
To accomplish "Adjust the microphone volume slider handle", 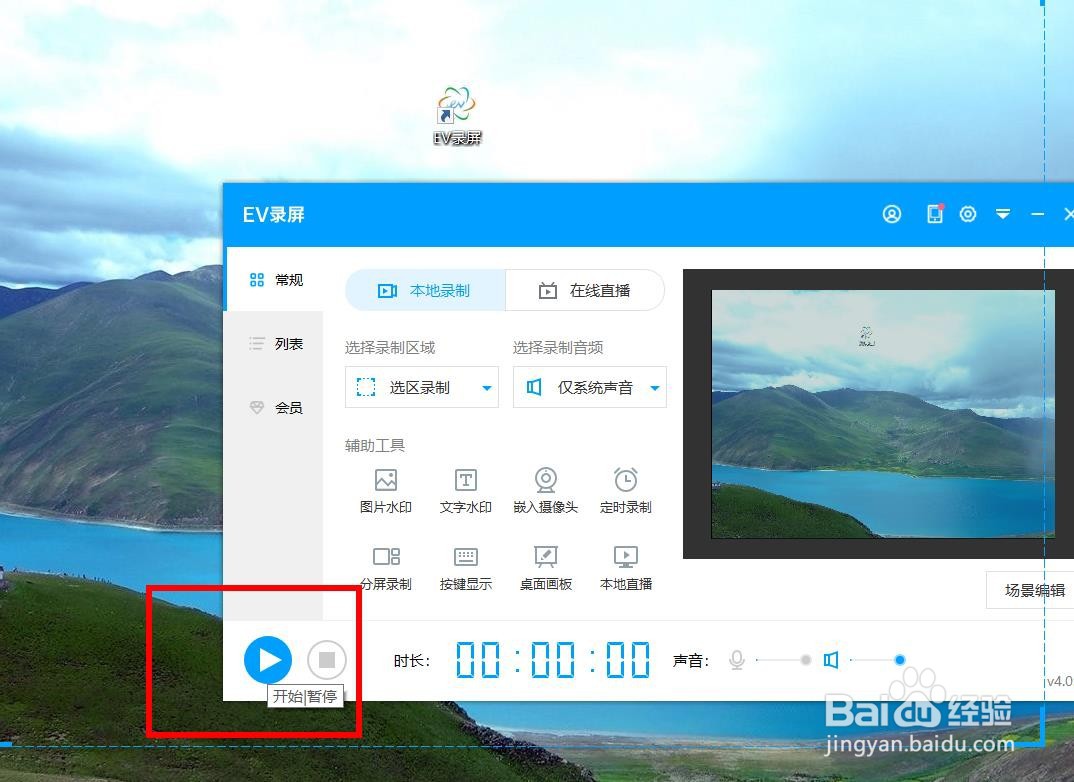I will pos(806,660).
